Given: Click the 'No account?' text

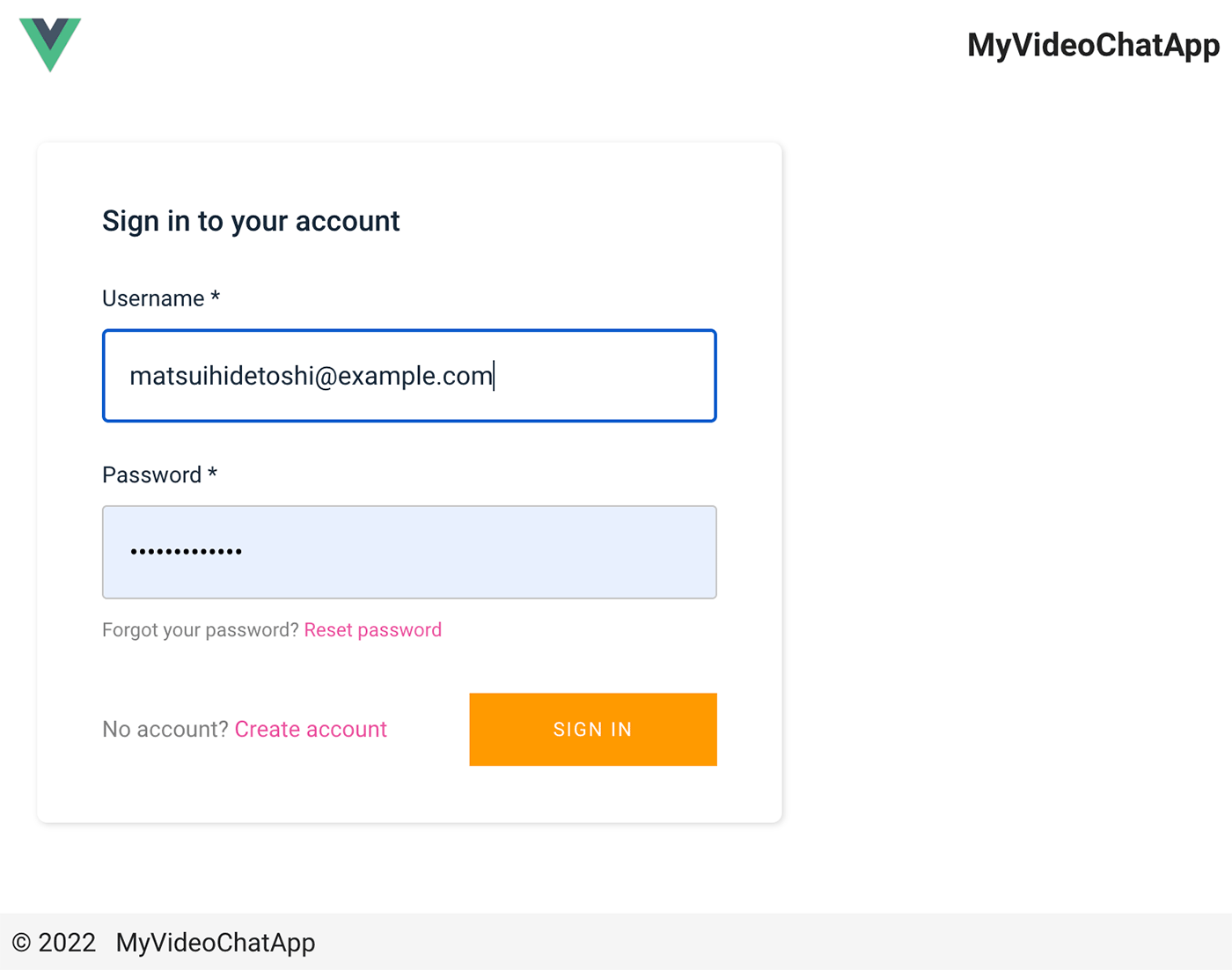Looking at the screenshot, I should (165, 729).
